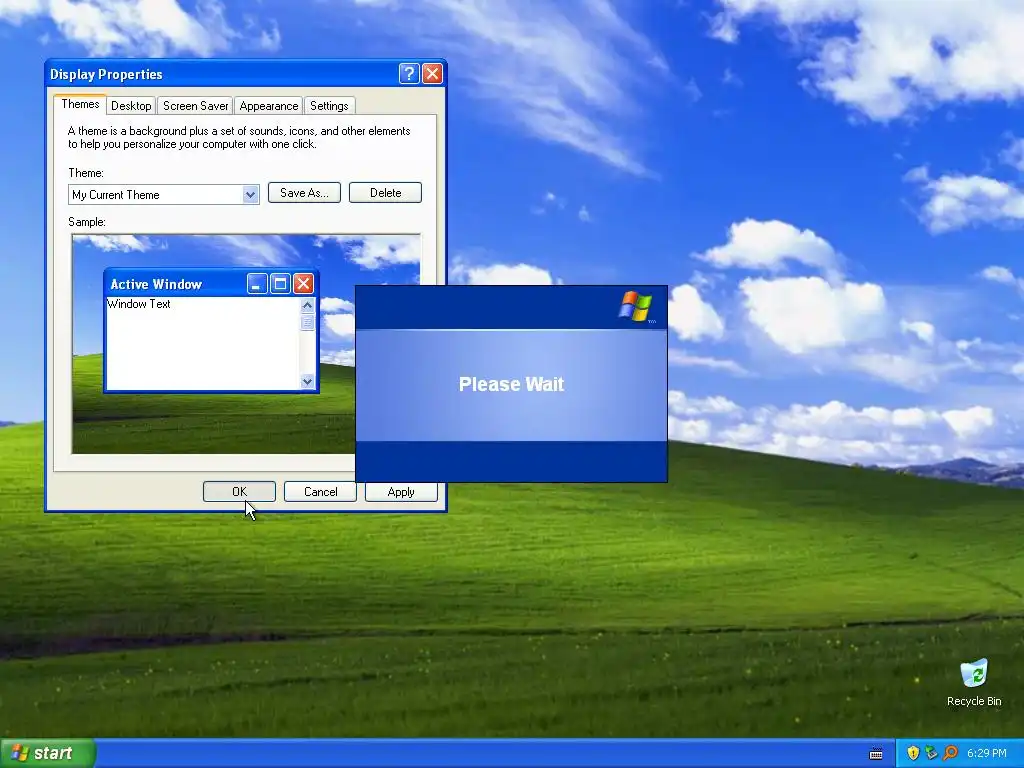1024x768 pixels.
Task: Click the Safely Remove Hardware tray icon
Action: pyautogui.click(x=931, y=753)
